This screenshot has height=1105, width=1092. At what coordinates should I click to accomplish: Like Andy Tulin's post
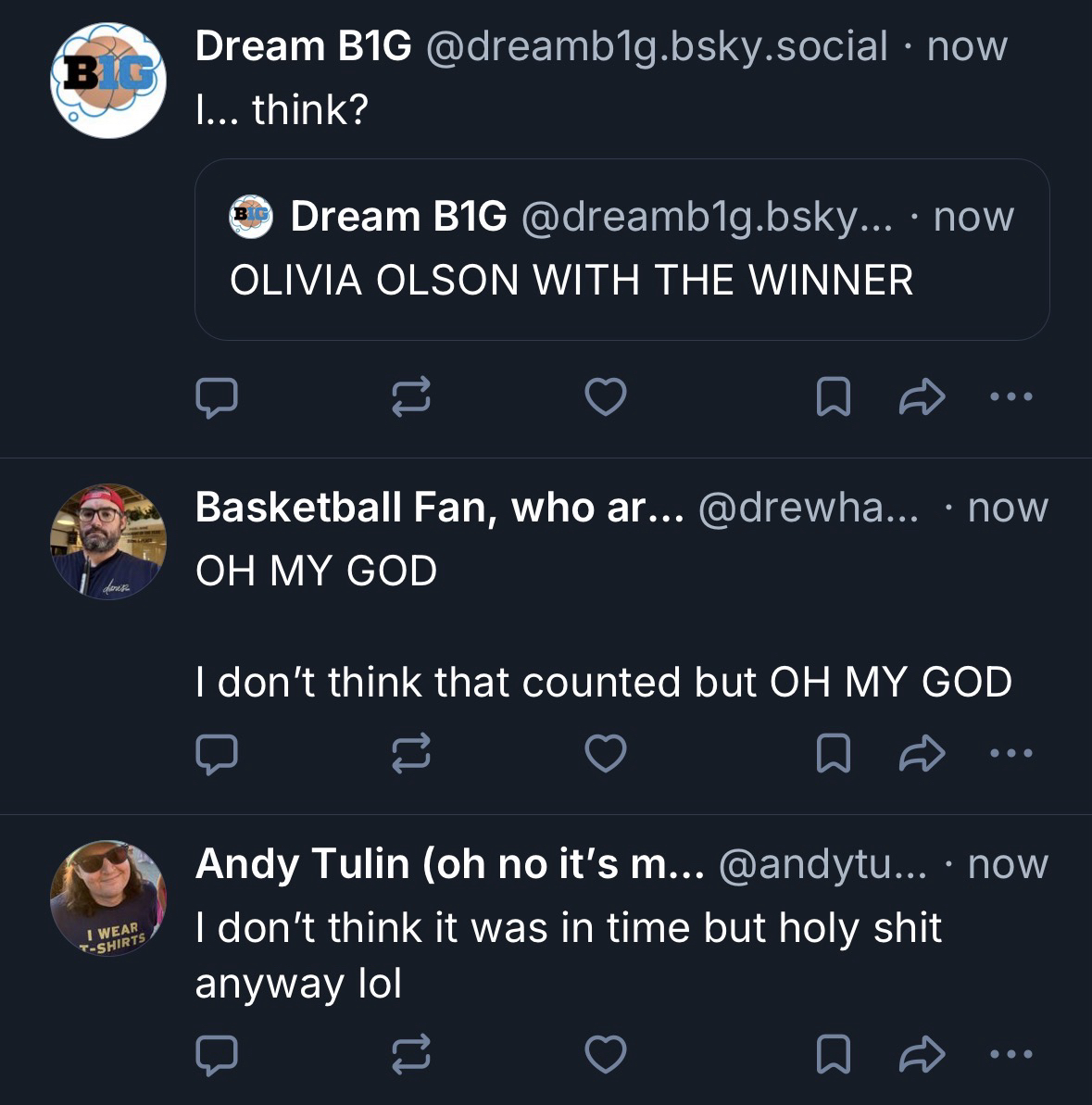[606, 1054]
